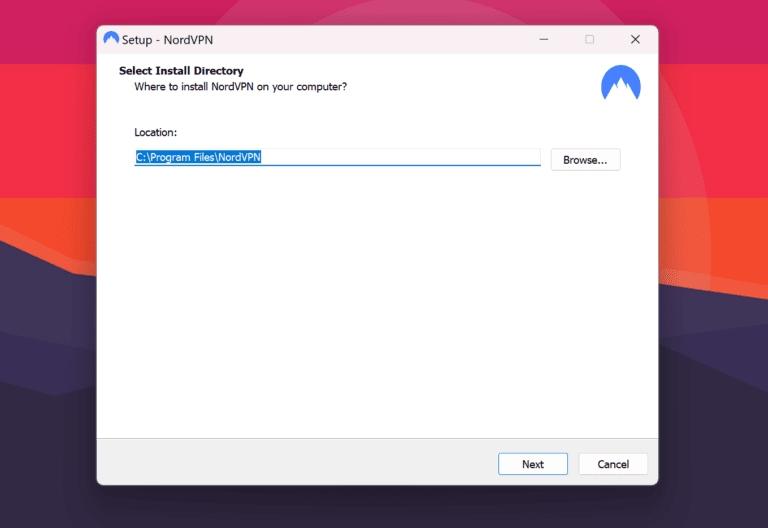Cancel the NordVPN installation
Viewport: 768px width, 528px height.
[x=613, y=464]
